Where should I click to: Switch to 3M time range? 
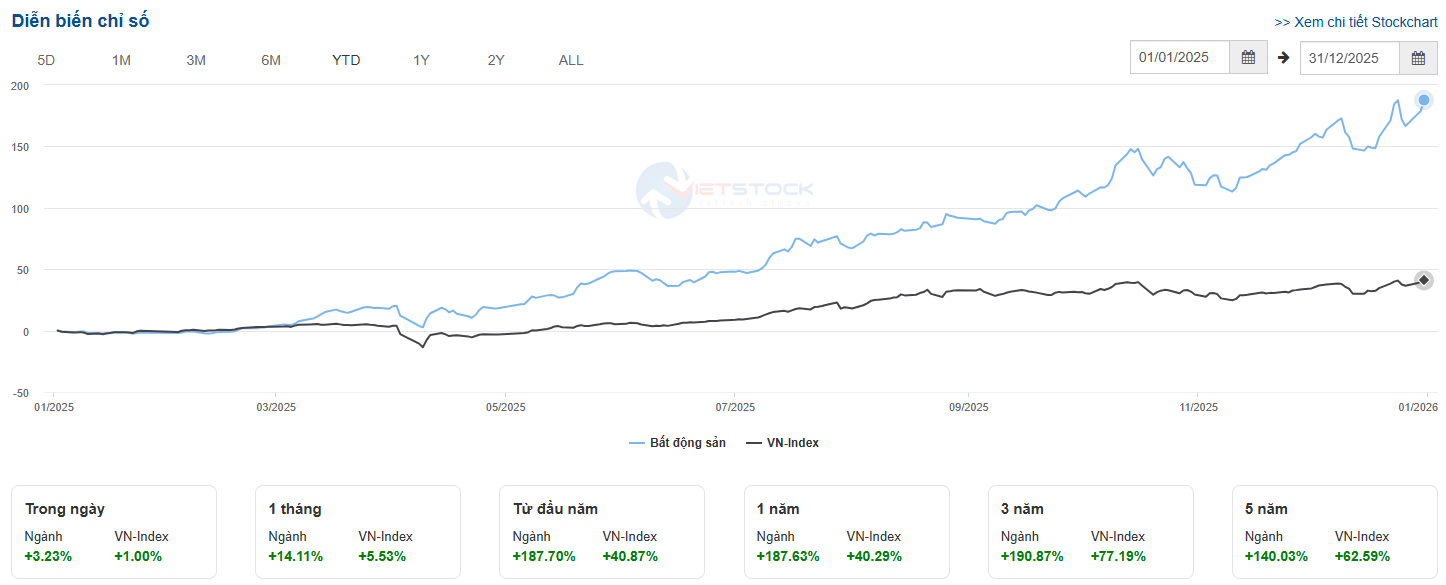[196, 60]
